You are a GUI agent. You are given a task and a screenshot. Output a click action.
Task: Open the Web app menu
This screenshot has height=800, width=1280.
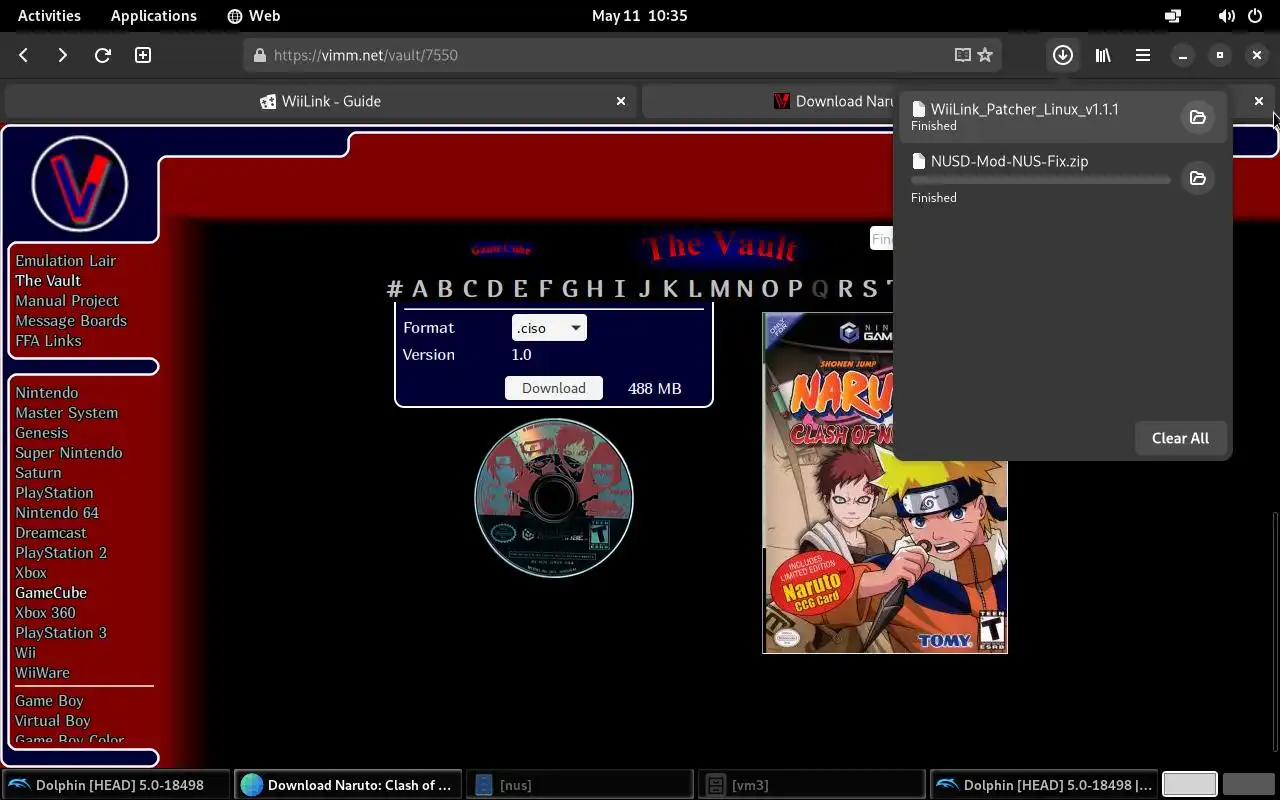tap(254, 16)
